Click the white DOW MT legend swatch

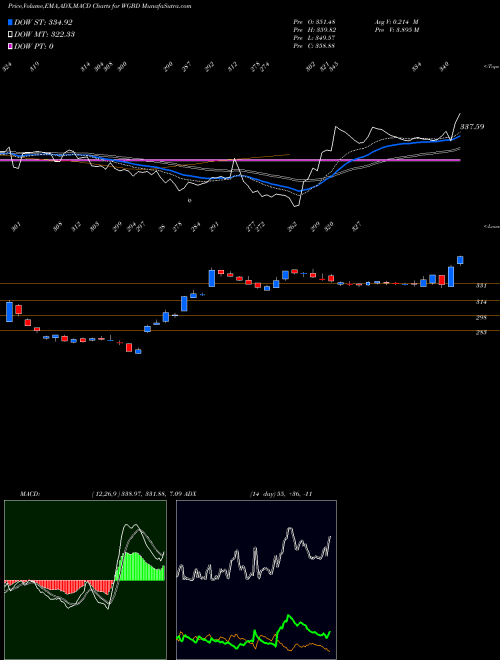click(x=10, y=34)
